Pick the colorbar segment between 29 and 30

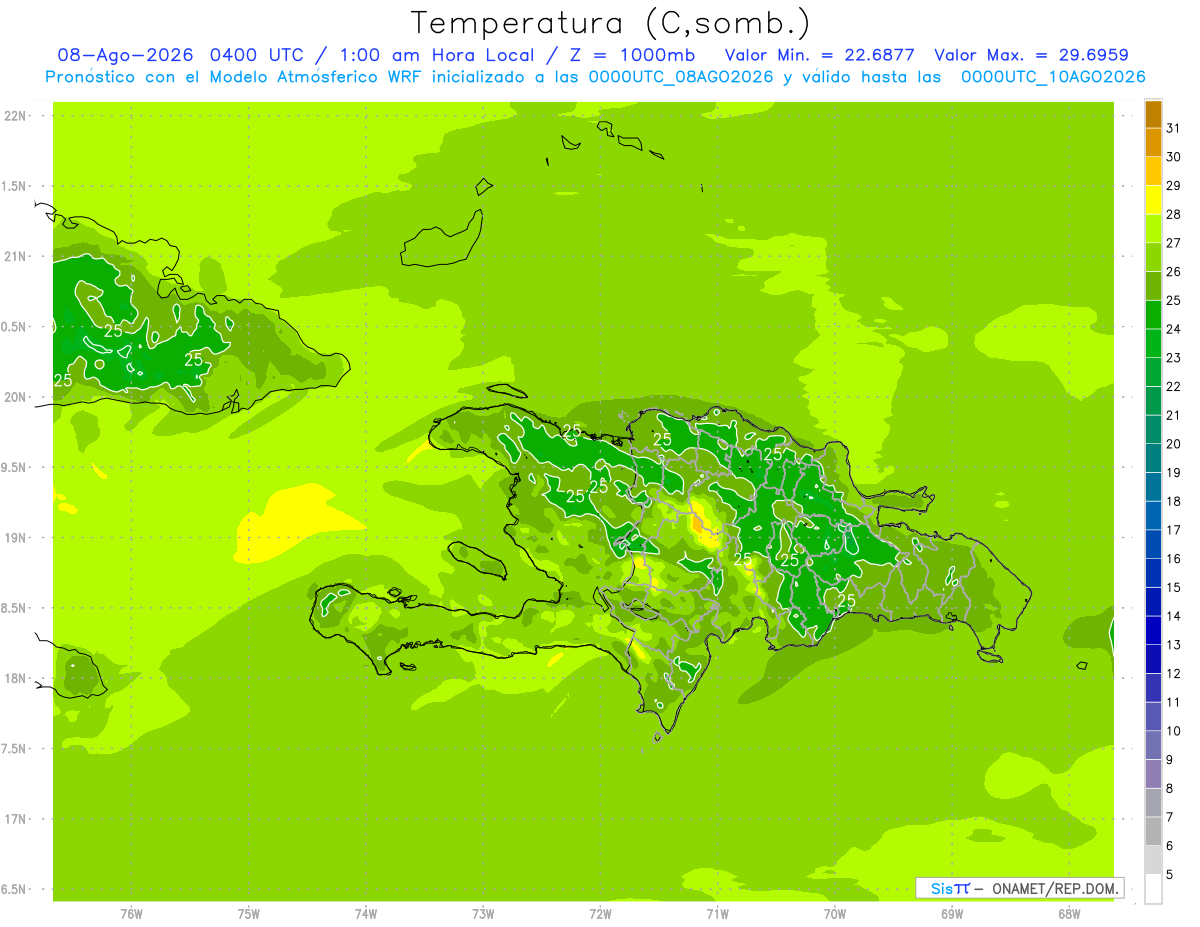(x=1153, y=171)
